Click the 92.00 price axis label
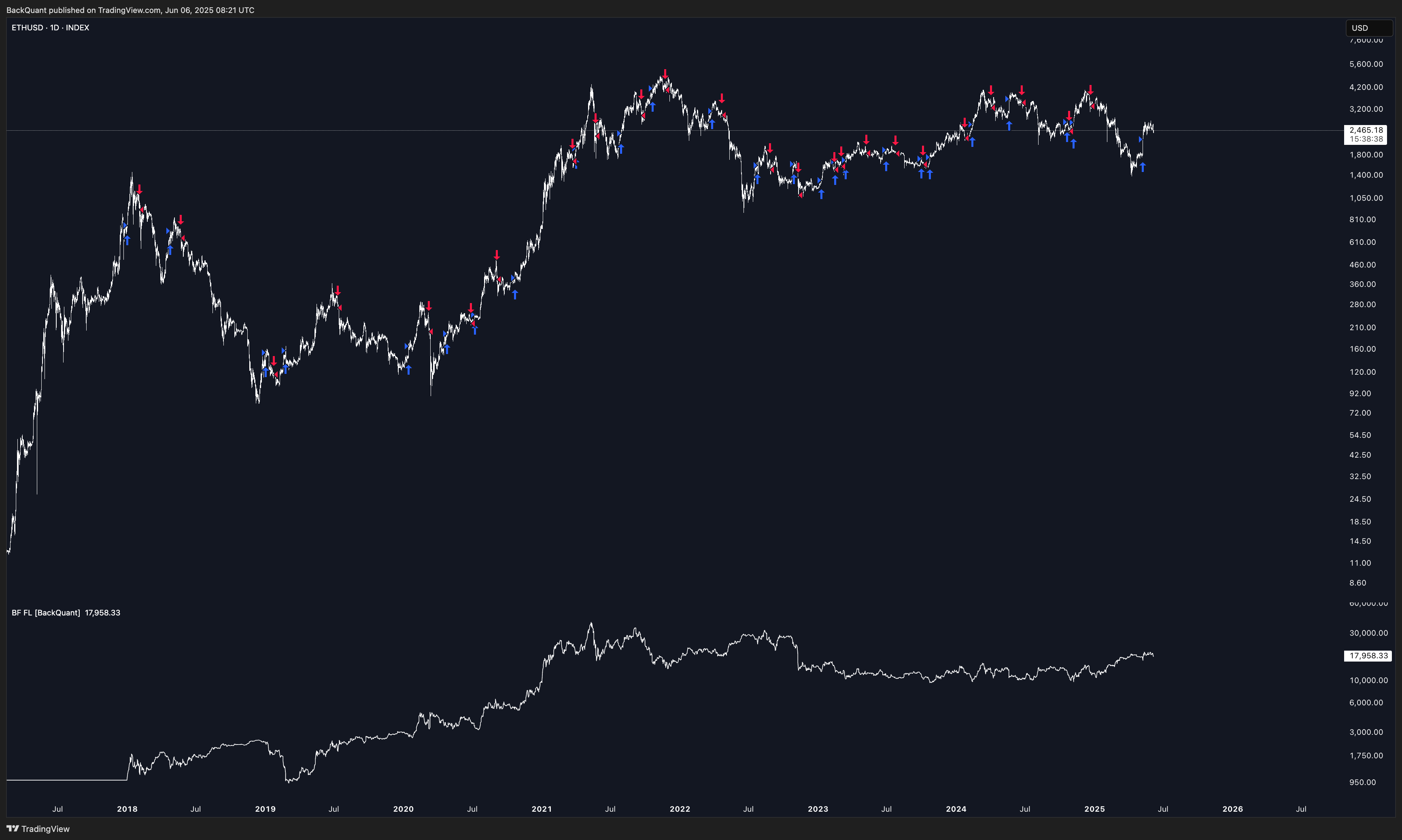Screen dimensions: 1402x840 point(1360,393)
